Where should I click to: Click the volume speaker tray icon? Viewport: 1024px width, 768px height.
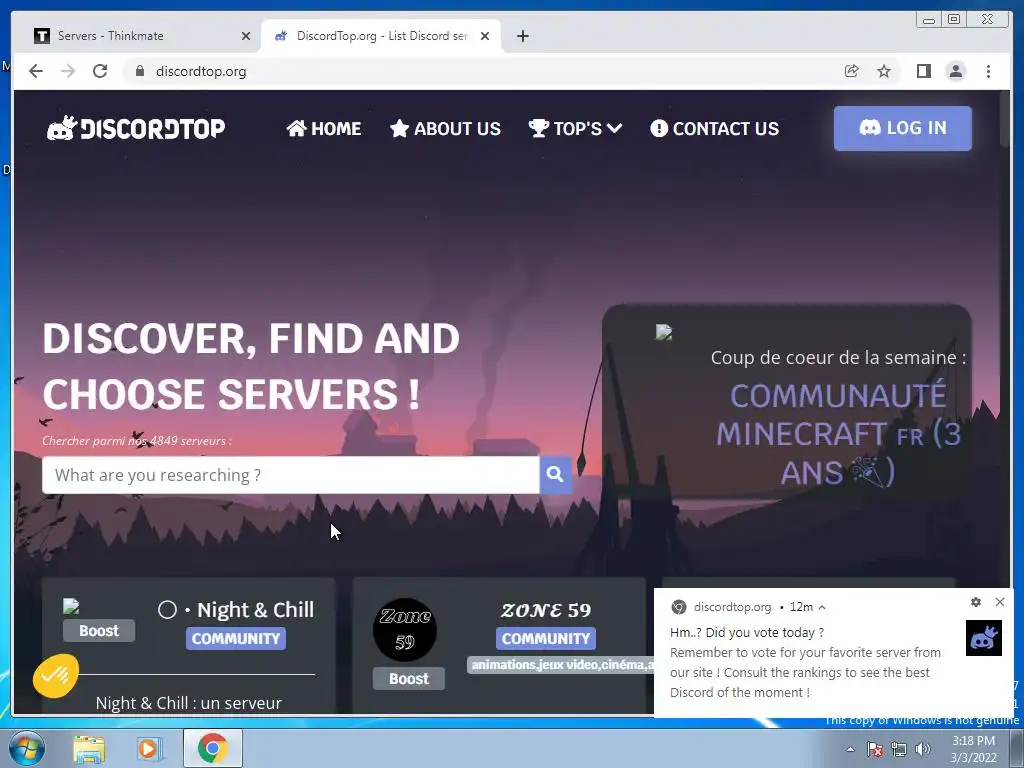pyautogui.click(x=923, y=749)
